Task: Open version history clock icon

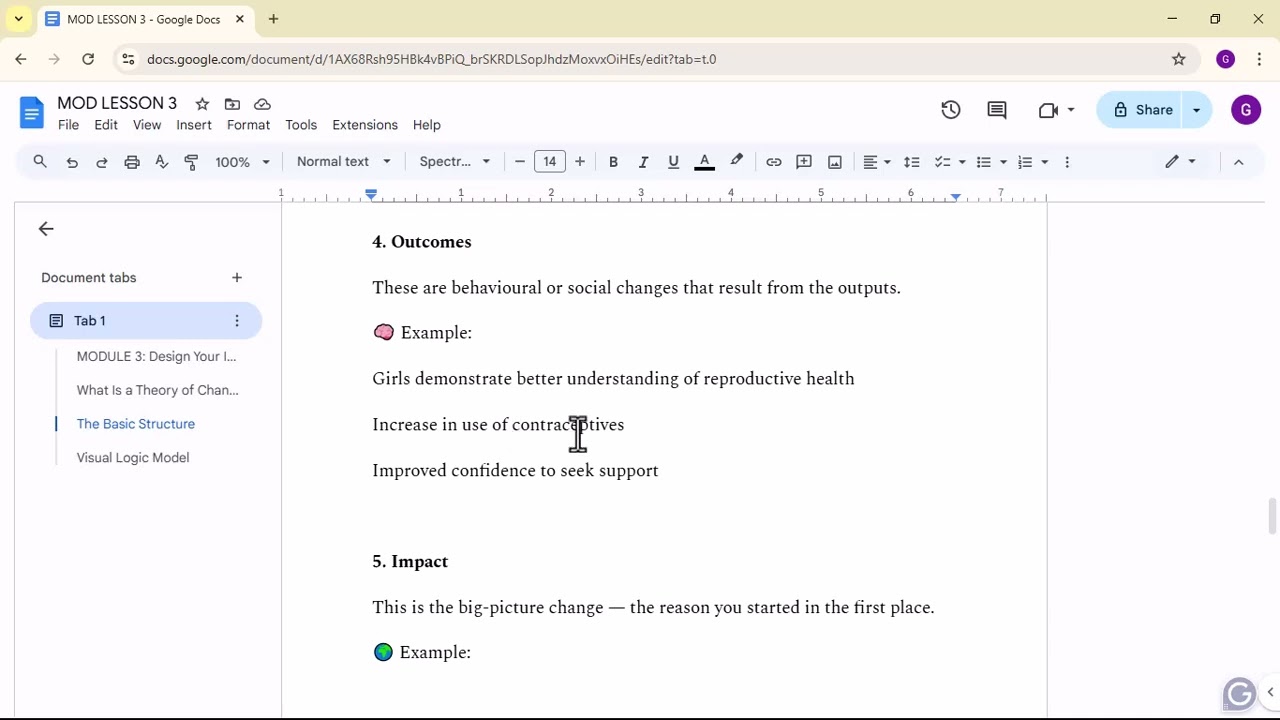Action: tap(951, 110)
